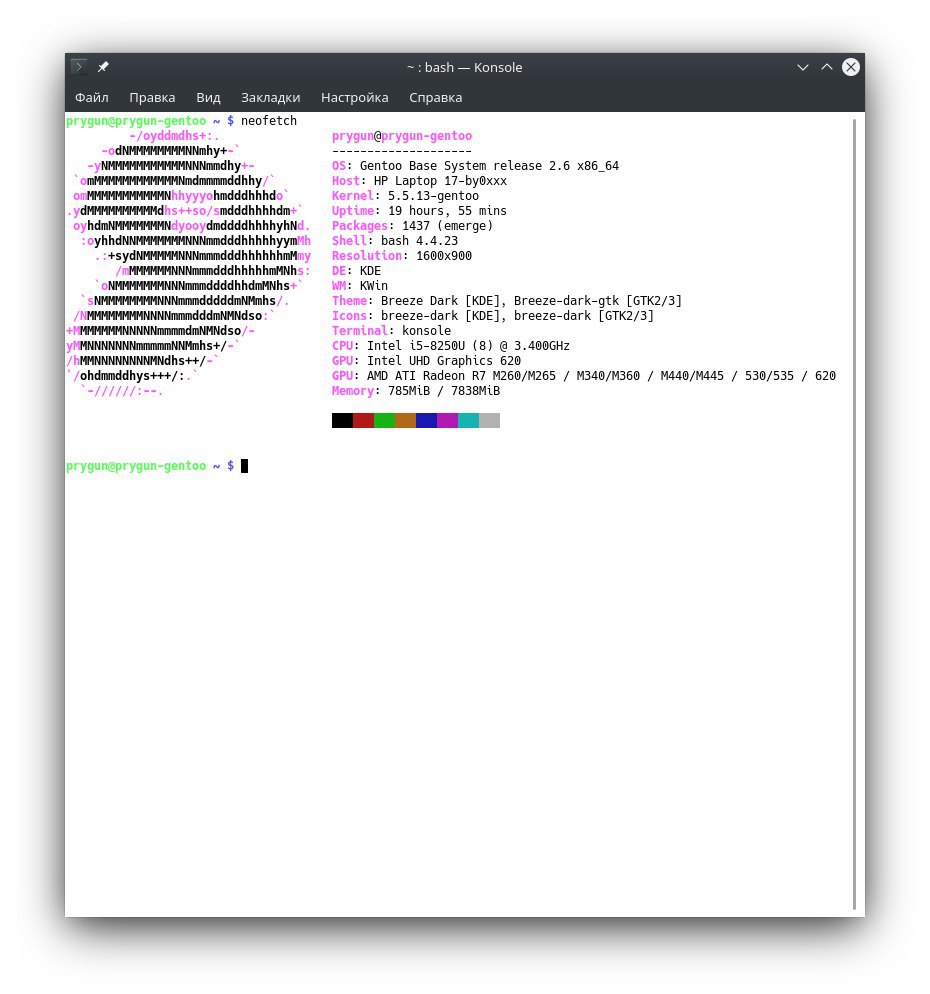The image size is (930, 994).
Task: Click the green color block in neofetch palette
Action: [384, 420]
